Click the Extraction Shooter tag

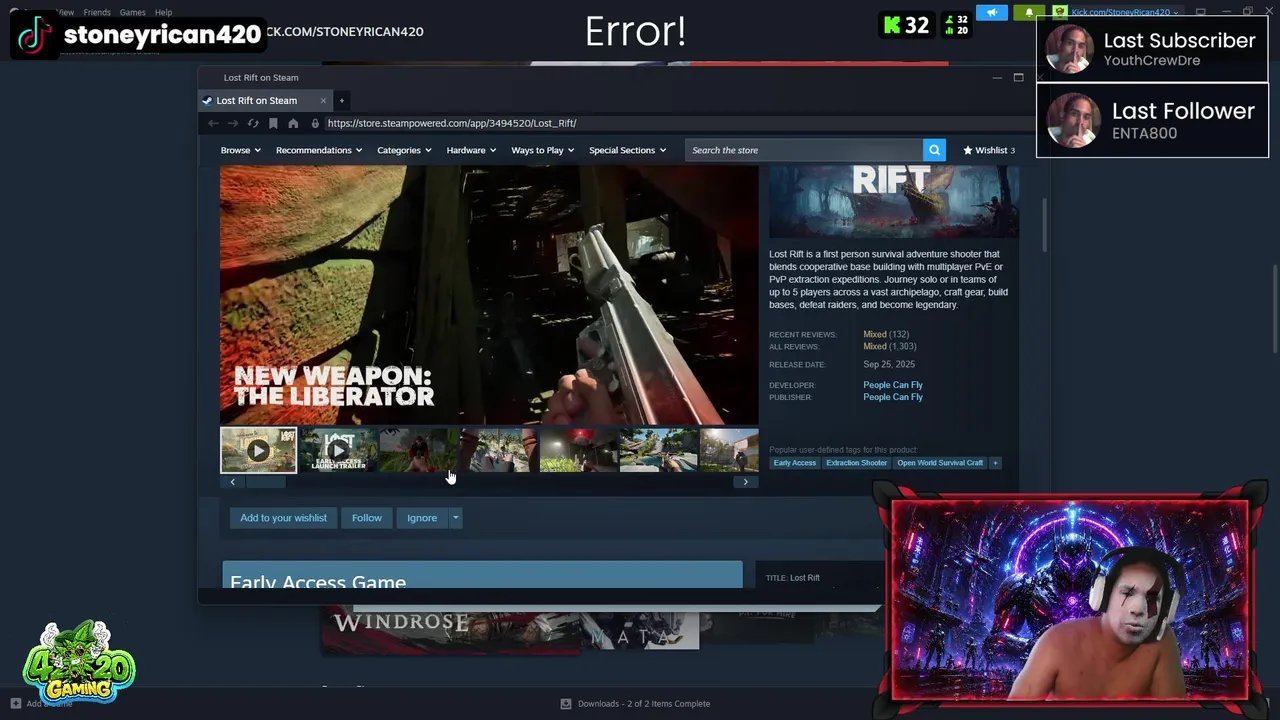tap(856, 463)
